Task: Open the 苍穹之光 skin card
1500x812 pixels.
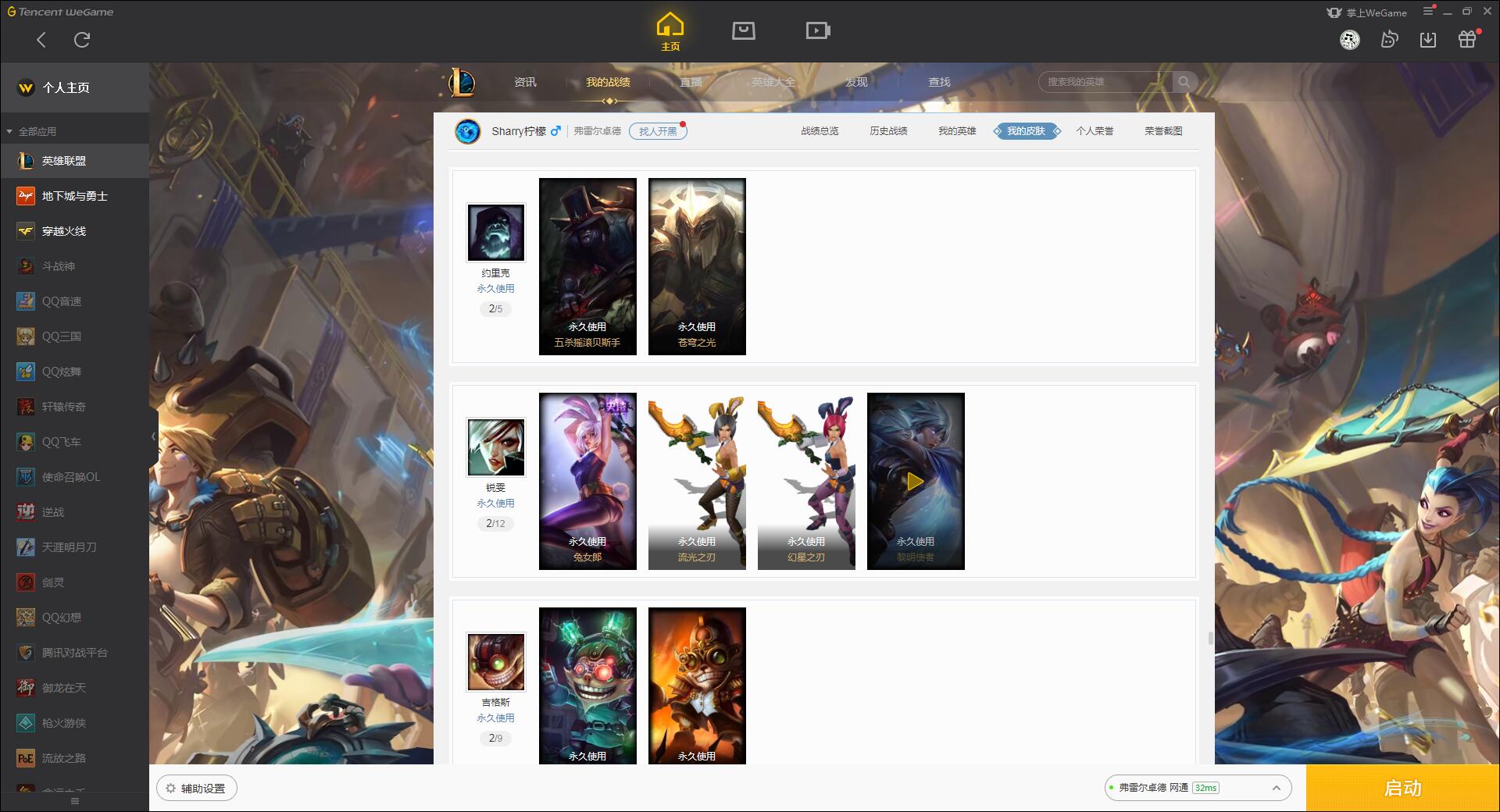Action: point(697,266)
